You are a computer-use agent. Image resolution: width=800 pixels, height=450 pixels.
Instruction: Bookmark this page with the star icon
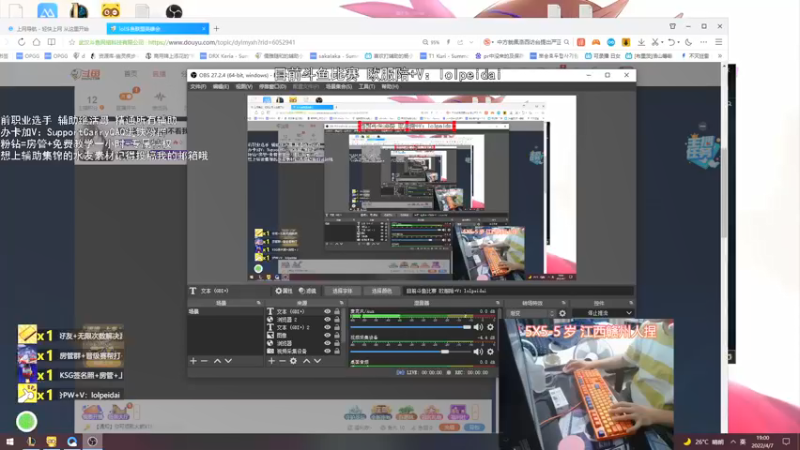72,42
